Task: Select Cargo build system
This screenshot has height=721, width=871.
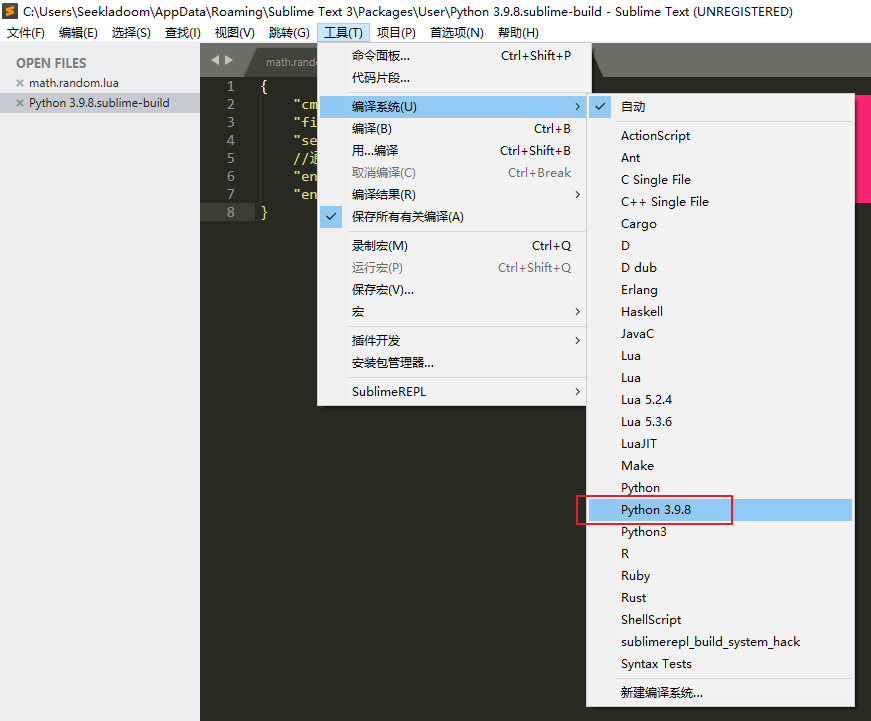Action: point(720,224)
